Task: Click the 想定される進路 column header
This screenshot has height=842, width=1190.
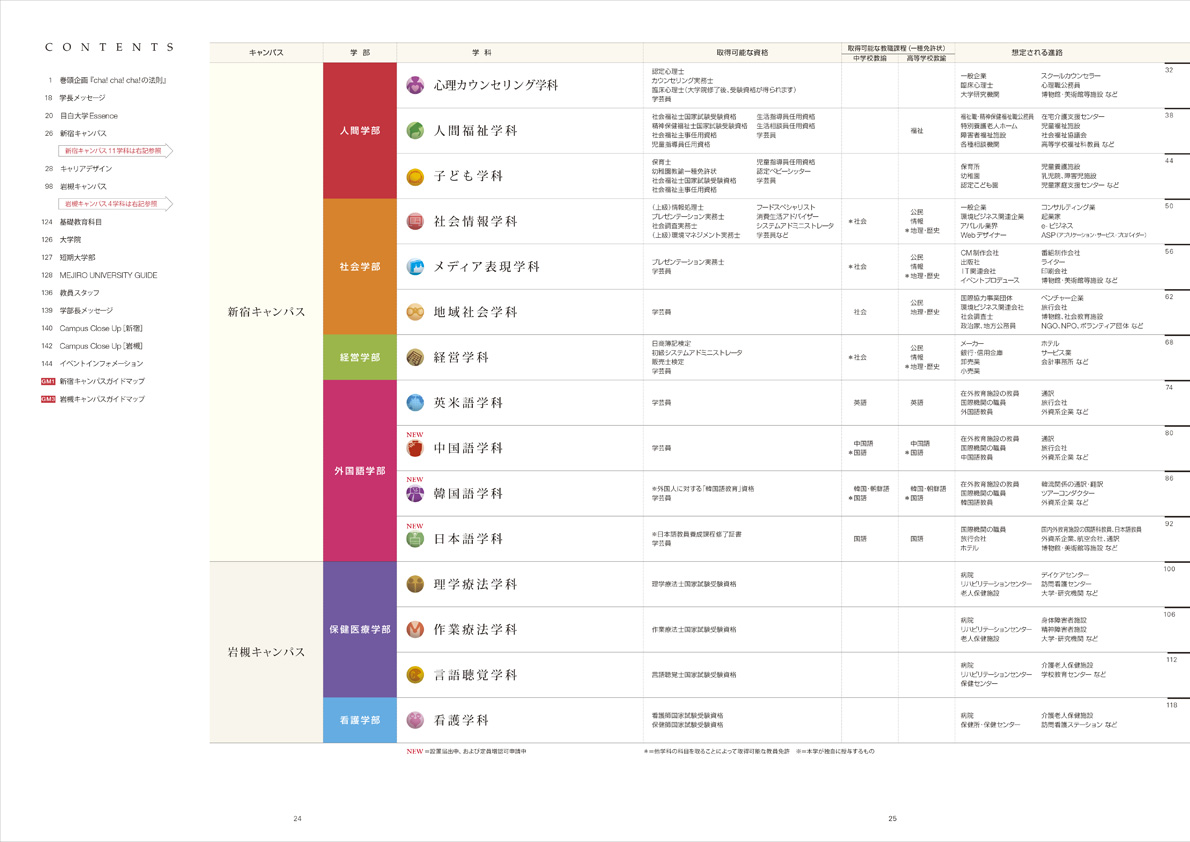Action: coord(1037,52)
